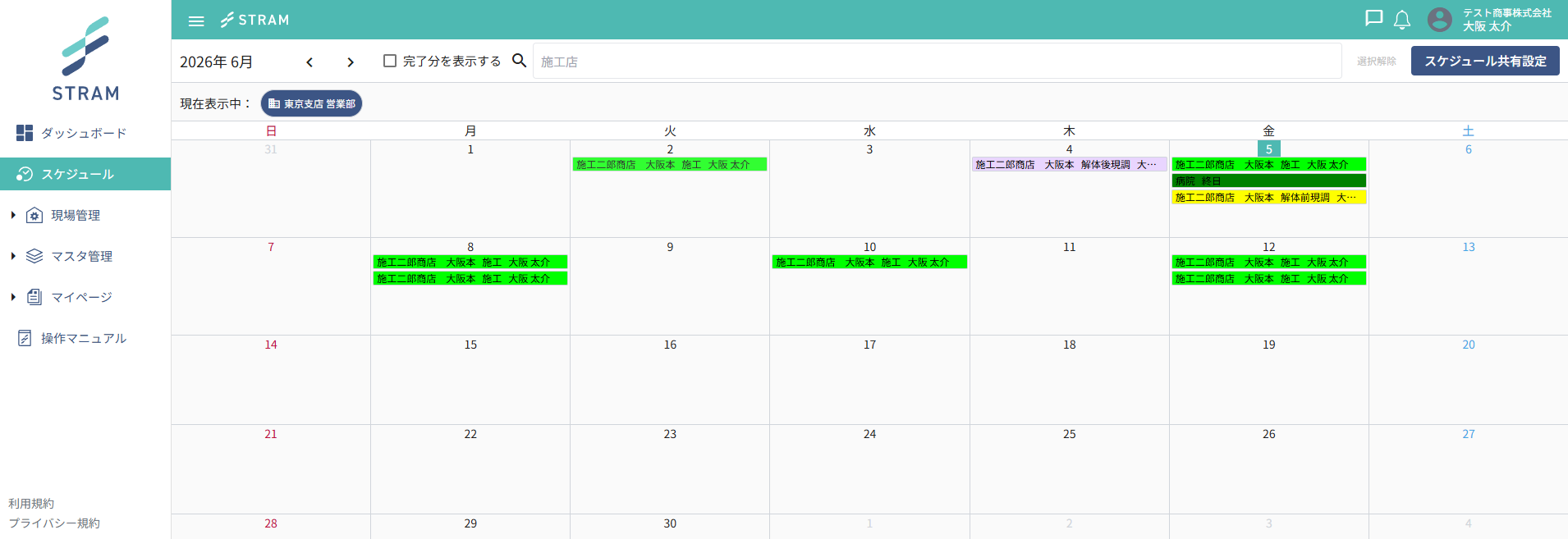Select Sunday date 21

coord(271,434)
